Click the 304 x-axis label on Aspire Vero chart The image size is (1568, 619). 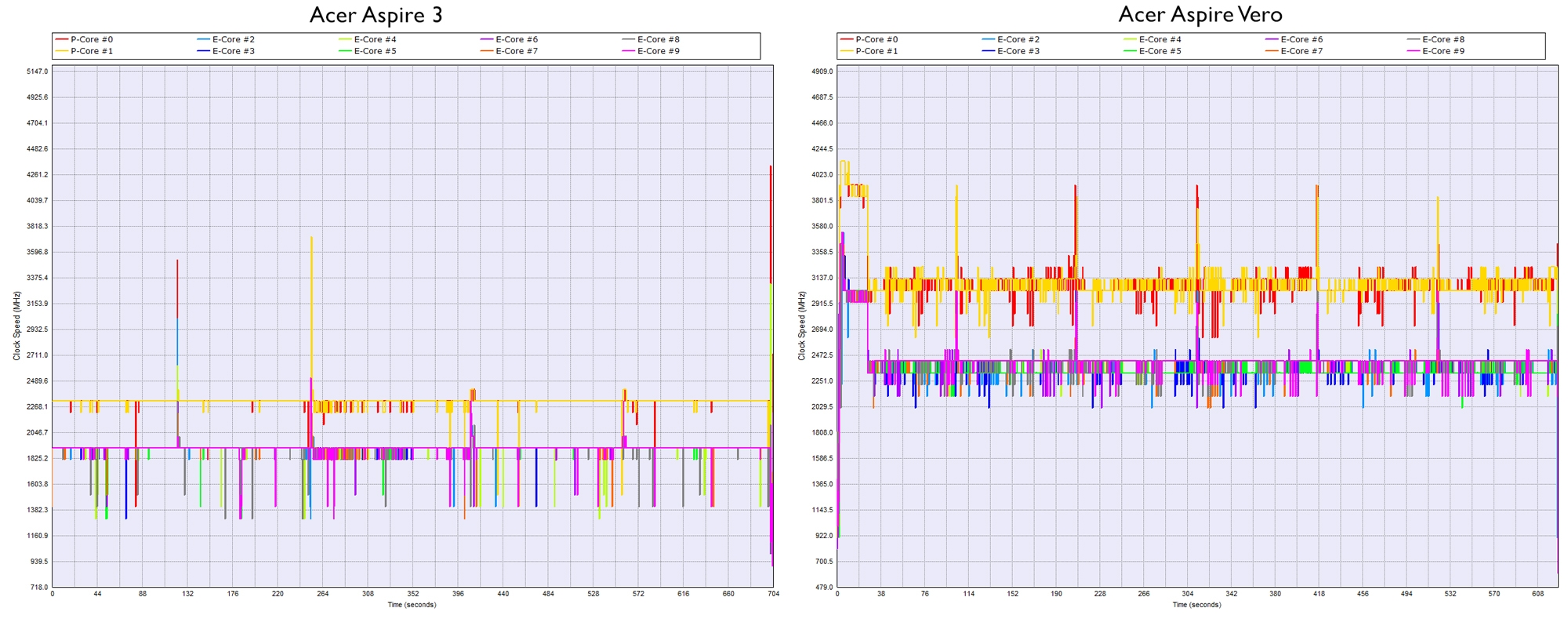click(1188, 594)
